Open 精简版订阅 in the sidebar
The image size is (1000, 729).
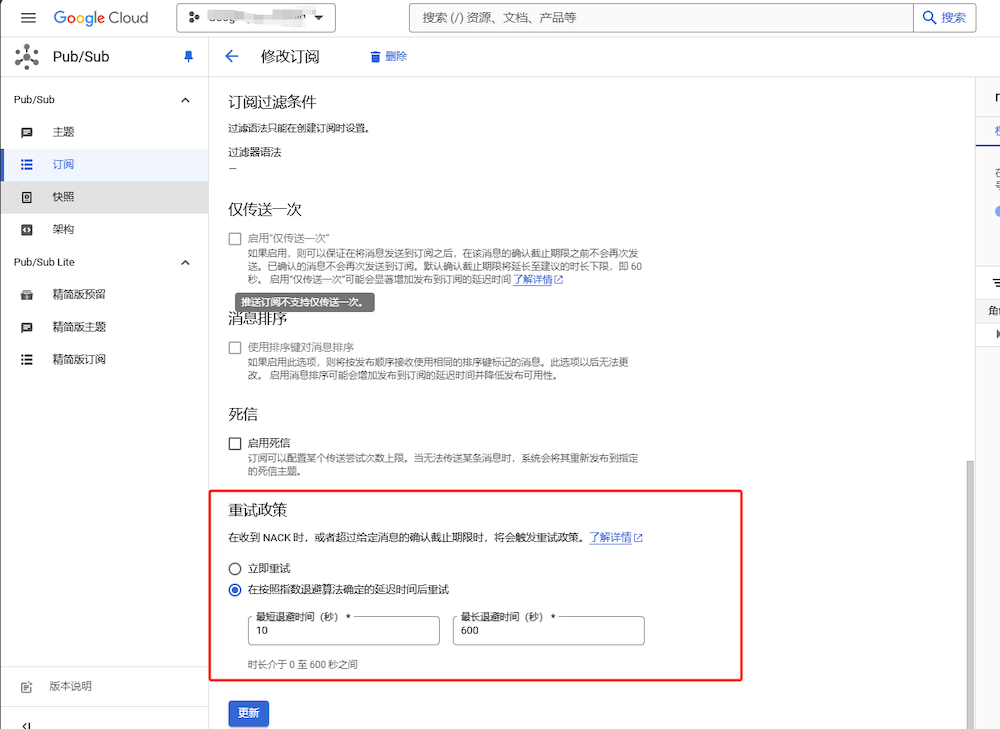78,359
